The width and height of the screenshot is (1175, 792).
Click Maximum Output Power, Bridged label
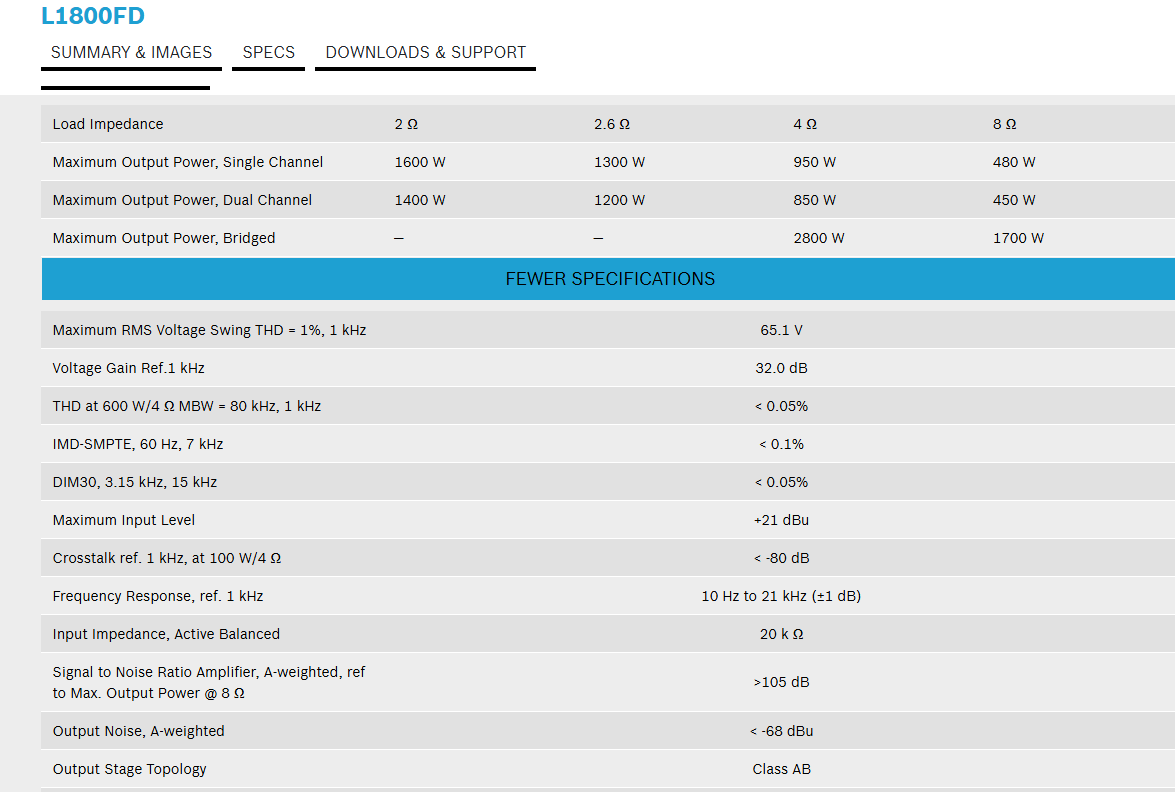click(163, 238)
